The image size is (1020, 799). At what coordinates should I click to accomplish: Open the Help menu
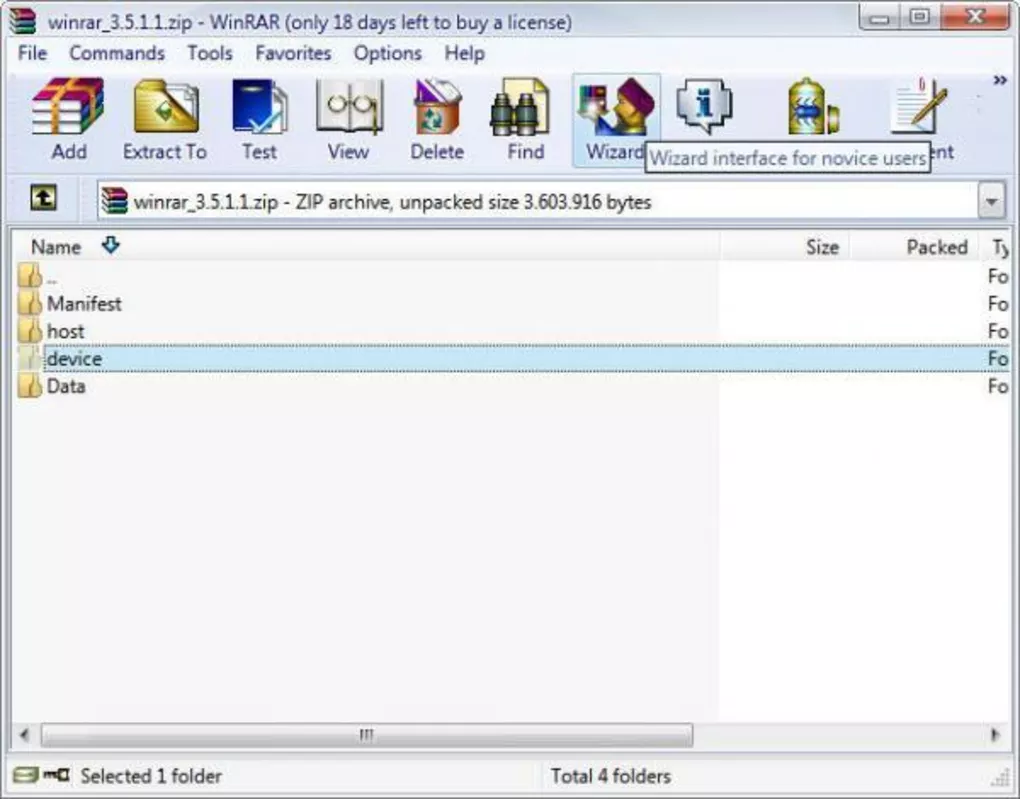point(464,53)
